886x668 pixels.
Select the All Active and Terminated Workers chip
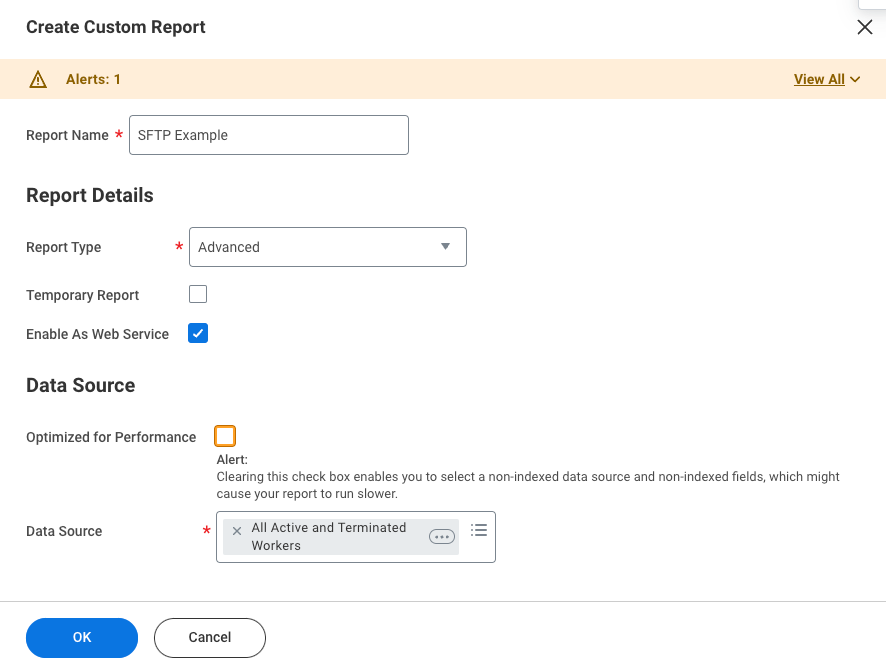pos(328,536)
